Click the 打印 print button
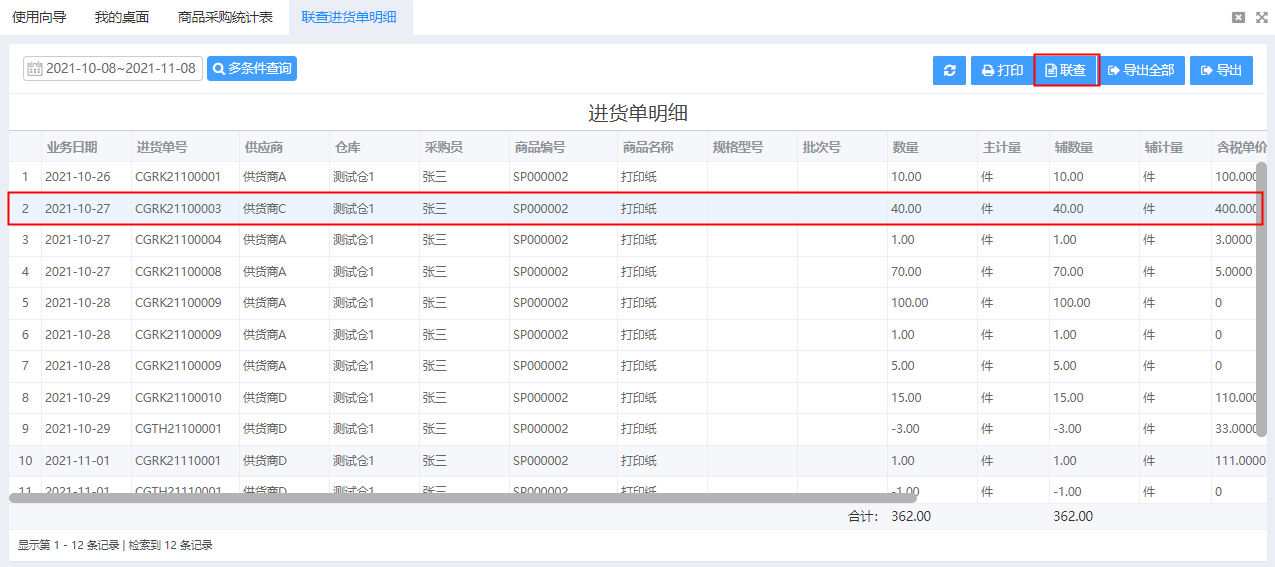1275x567 pixels. click(x=1002, y=70)
